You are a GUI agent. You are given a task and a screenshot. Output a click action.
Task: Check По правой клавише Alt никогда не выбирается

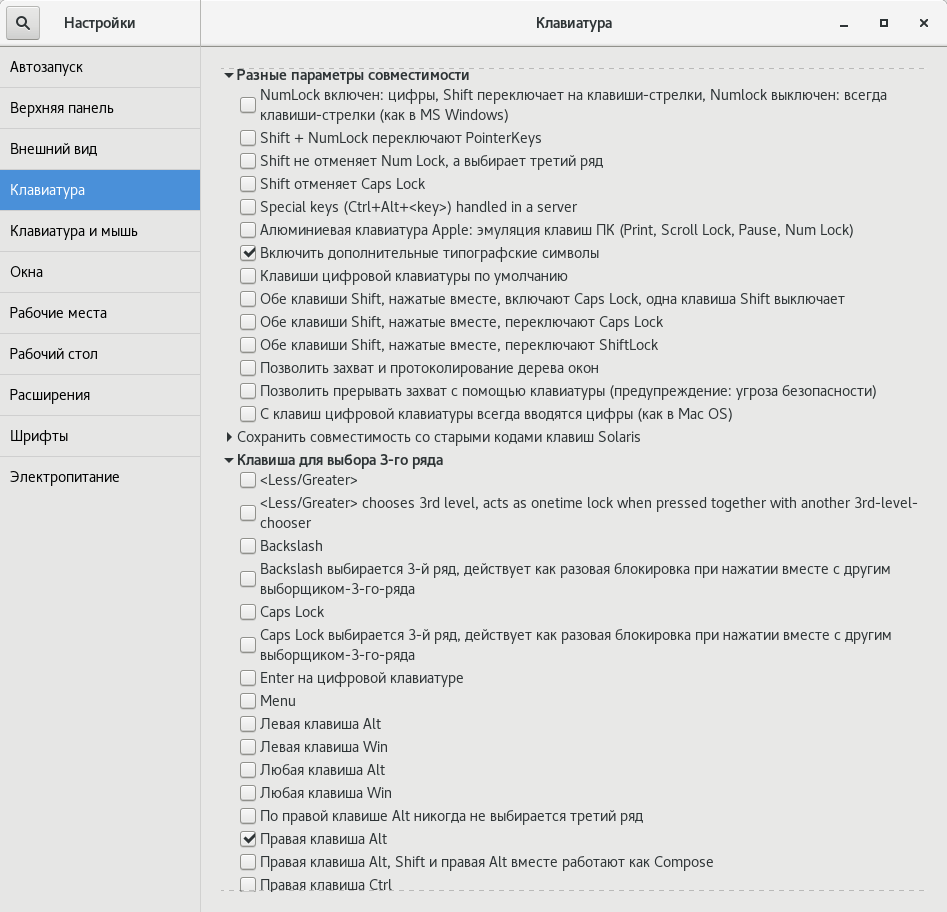pyautogui.click(x=248, y=816)
